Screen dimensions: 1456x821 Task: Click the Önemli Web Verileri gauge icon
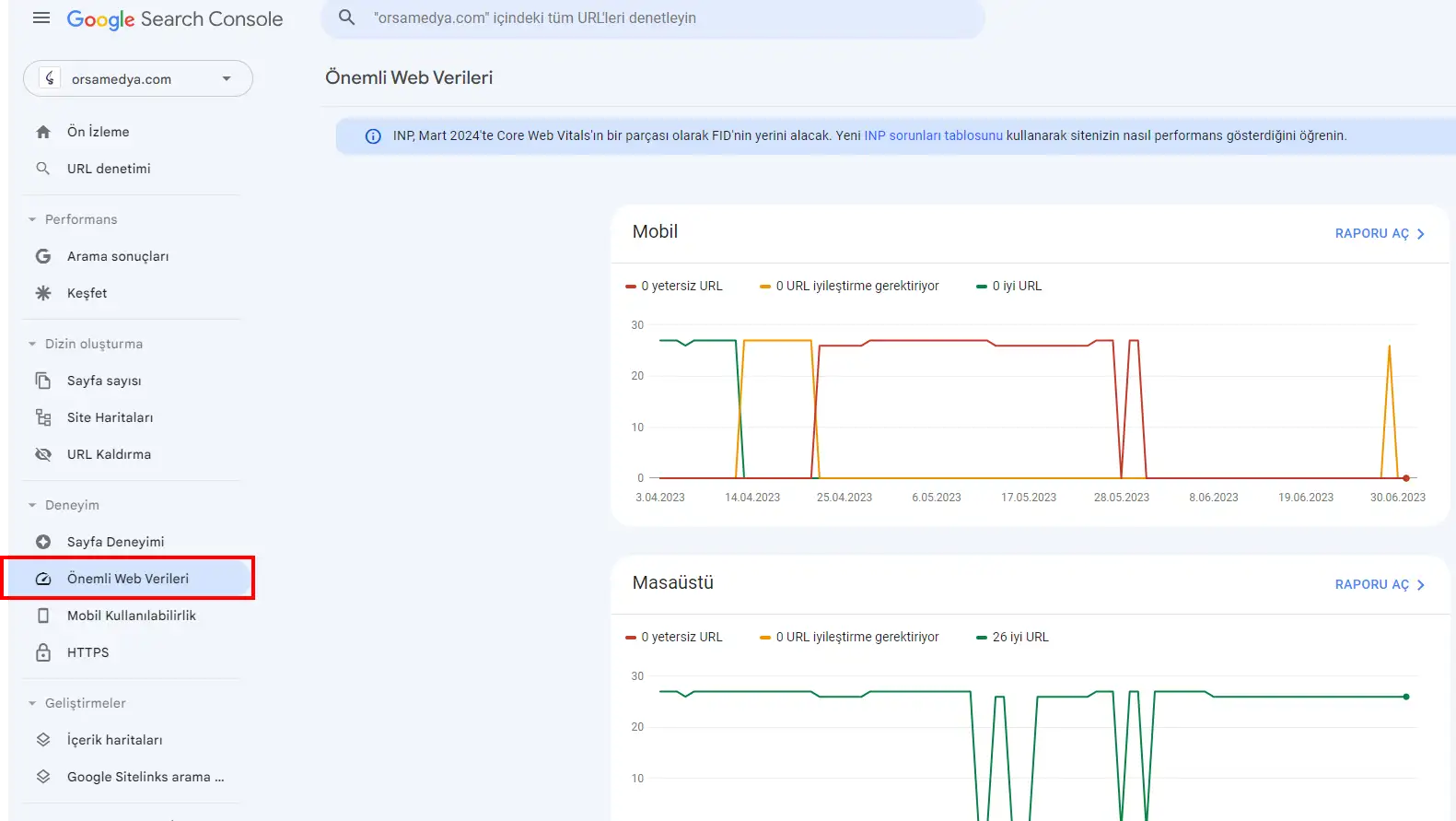coord(43,579)
